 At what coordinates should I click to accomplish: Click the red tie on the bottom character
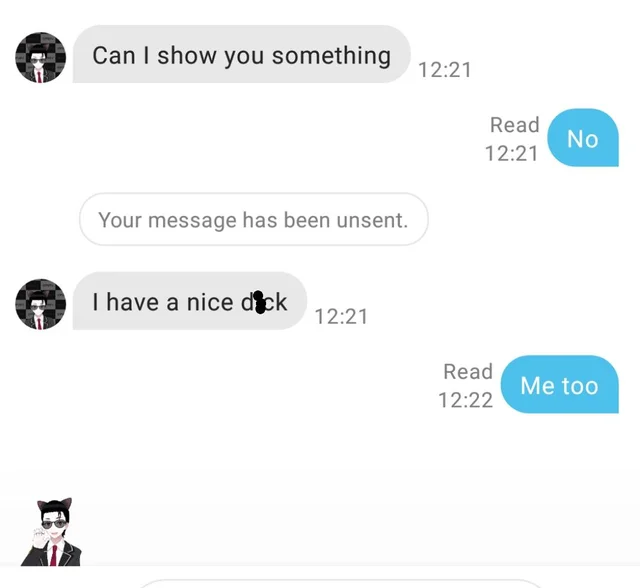pos(53,555)
